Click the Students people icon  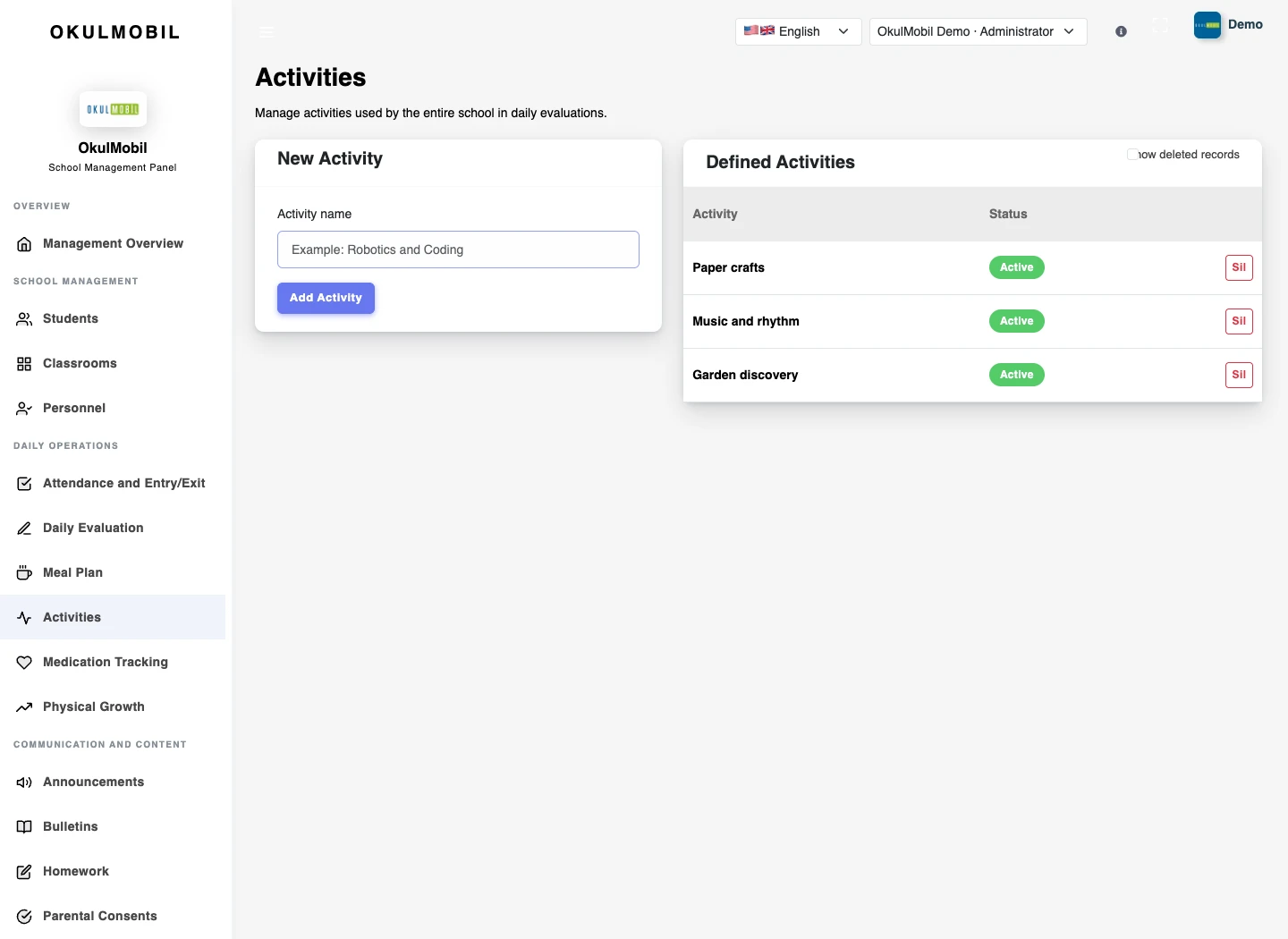pos(24,319)
